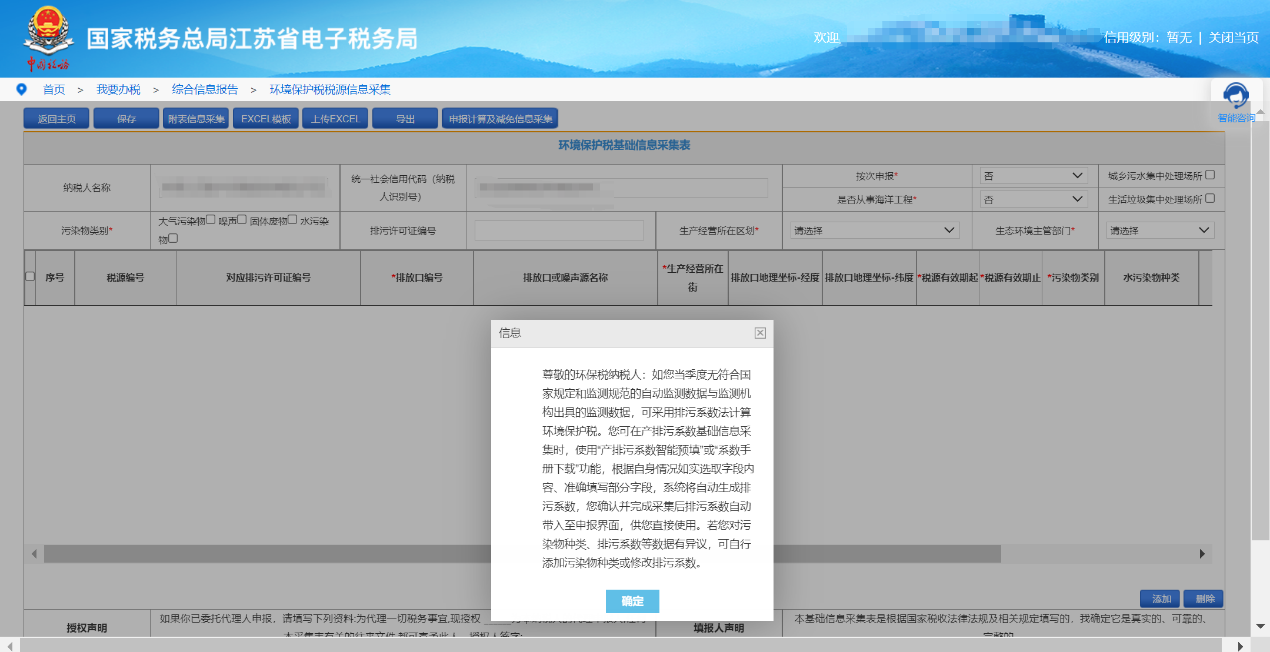
Task: Navigate to 综合信息报告 breadcrumb item
Action: [x=205, y=89]
